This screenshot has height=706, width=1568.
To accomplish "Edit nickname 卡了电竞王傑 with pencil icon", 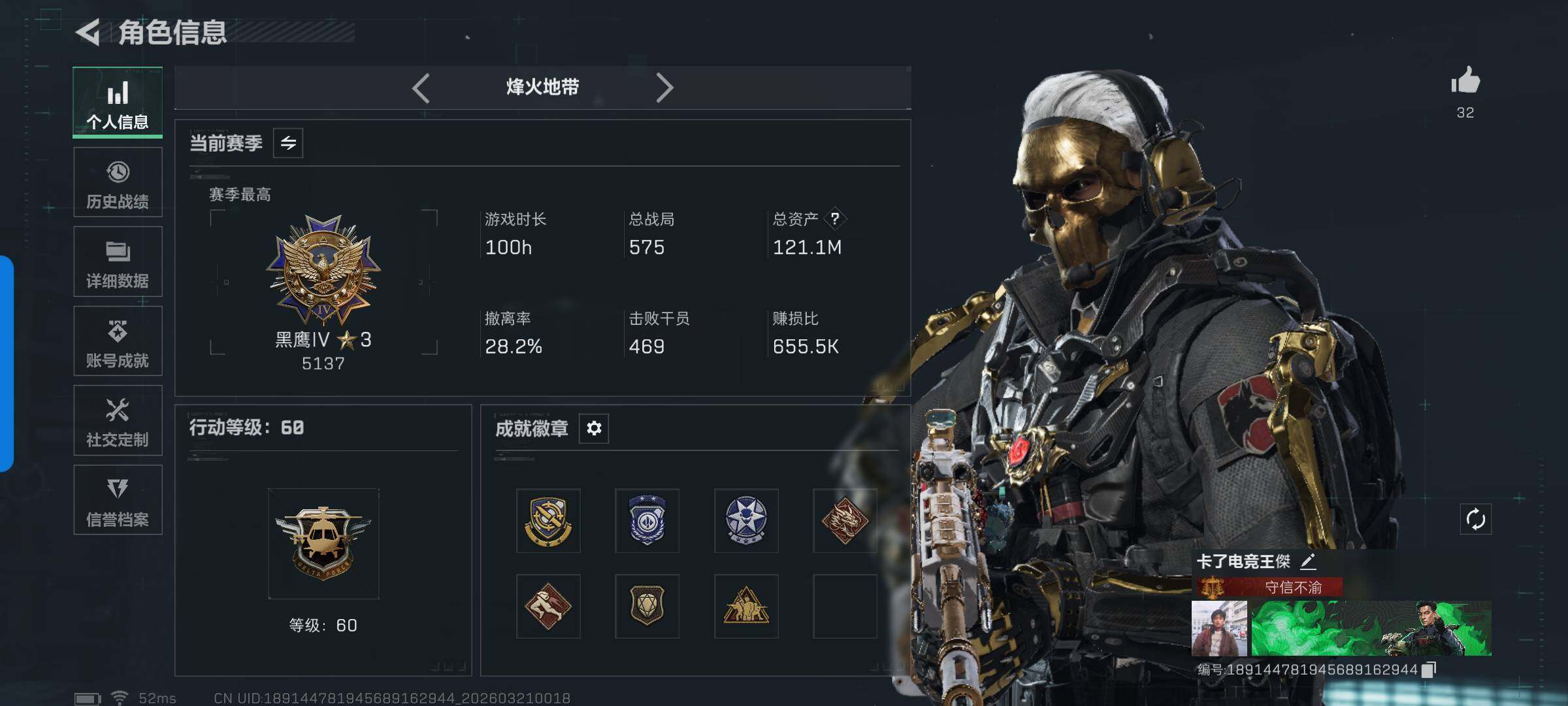I will click(1307, 562).
